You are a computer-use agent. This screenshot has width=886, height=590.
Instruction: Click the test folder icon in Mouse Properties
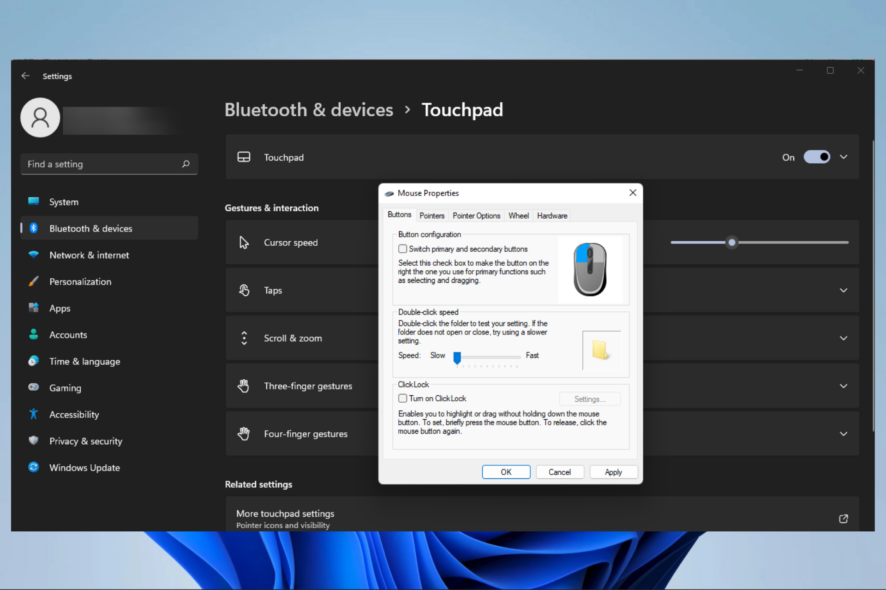point(600,350)
